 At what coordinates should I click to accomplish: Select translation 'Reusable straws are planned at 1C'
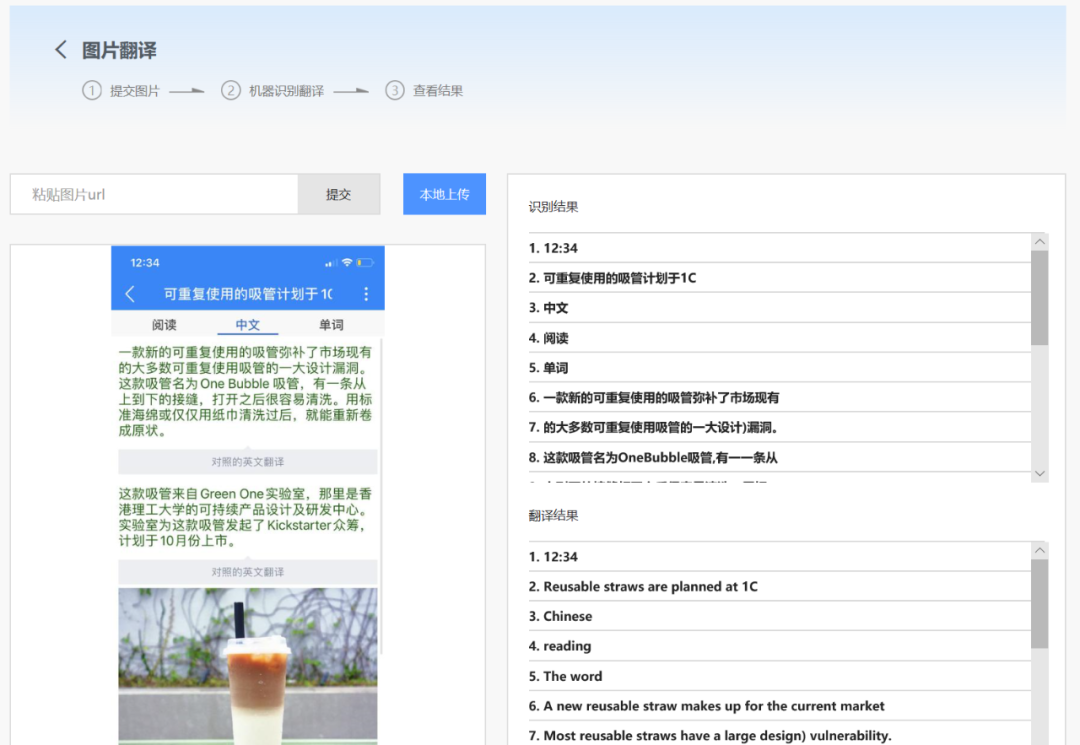click(780, 586)
